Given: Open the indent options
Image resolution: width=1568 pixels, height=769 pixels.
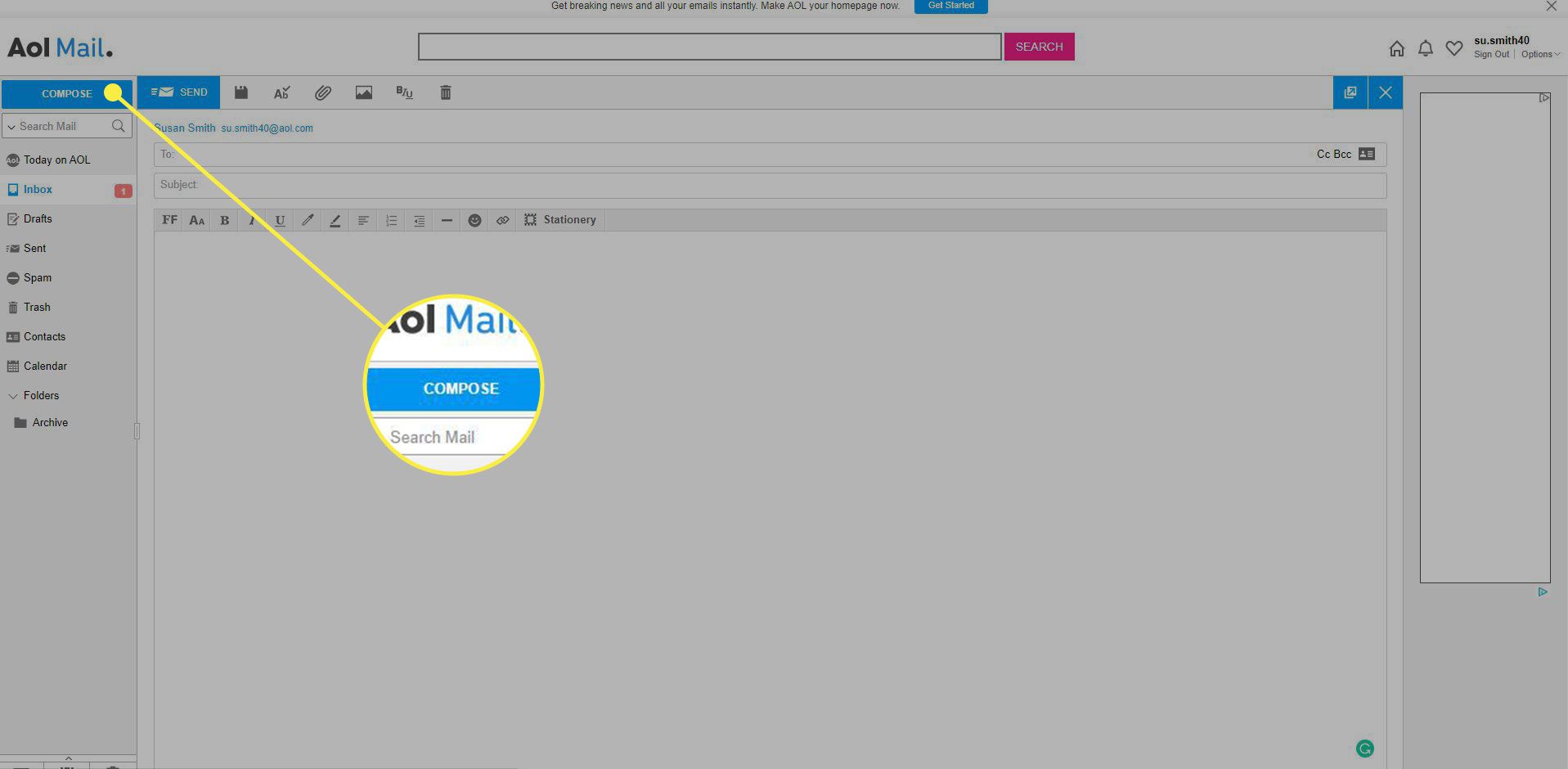Looking at the screenshot, I should (419, 220).
